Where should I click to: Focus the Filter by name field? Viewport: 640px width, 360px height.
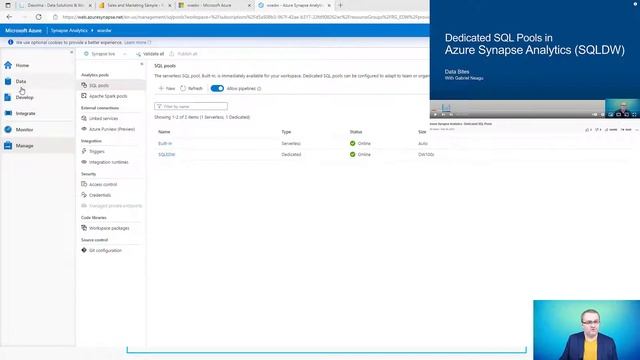(191, 107)
